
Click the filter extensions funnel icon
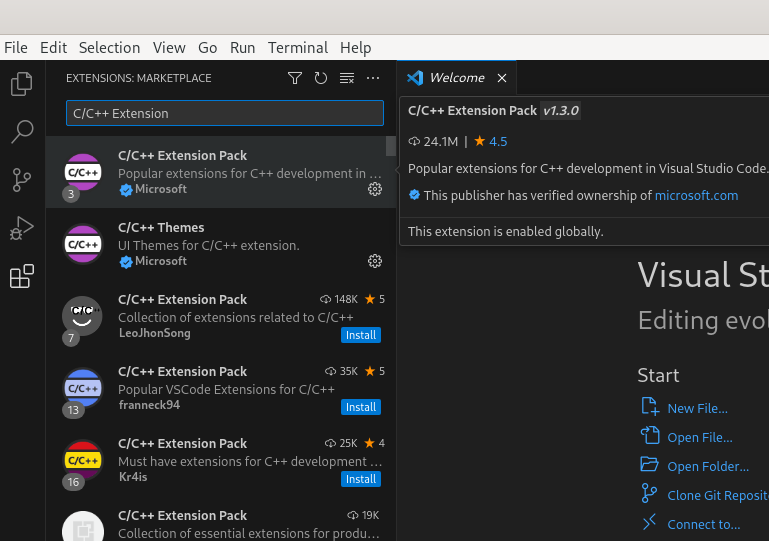pyautogui.click(x=295, y=78)
